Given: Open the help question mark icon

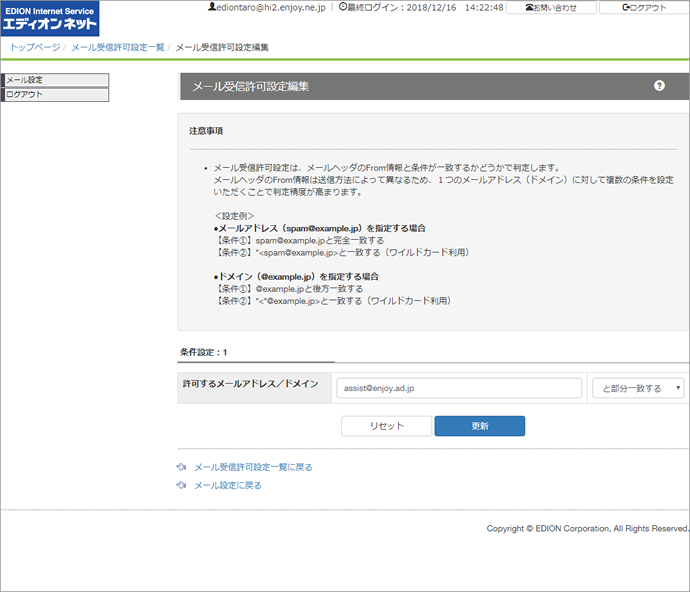Looking at the screenshot, I should click(659, 86).
